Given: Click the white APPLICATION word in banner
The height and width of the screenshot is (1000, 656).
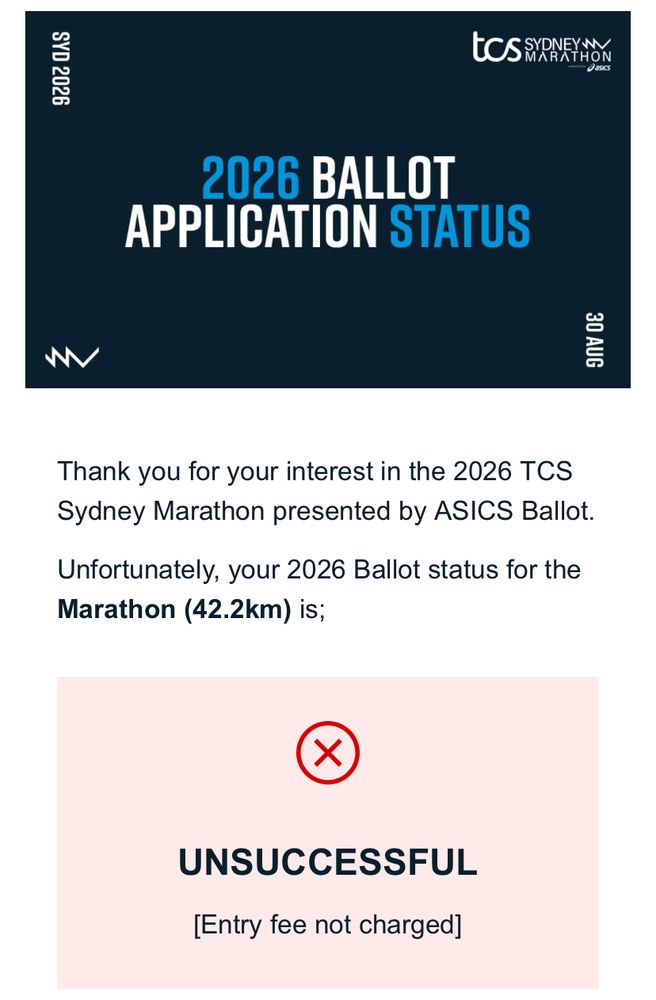Looking at the screenshot, I should tap(252, 226).
